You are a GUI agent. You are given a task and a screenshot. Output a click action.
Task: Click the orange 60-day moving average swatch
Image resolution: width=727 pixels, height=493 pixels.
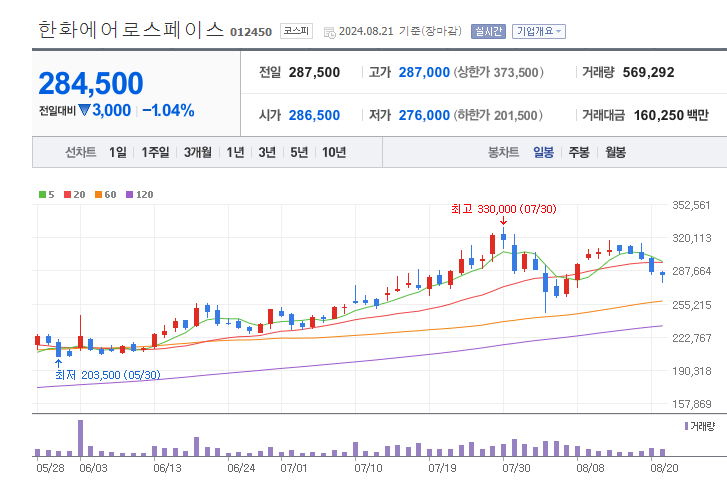(98, 195)
